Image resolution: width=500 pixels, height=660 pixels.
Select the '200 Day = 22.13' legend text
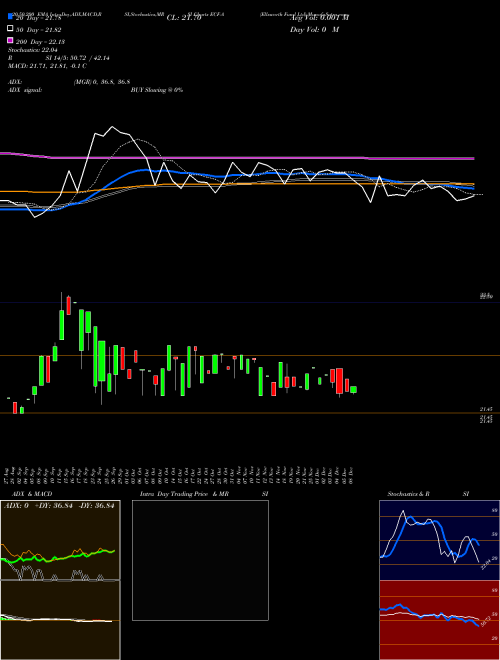tap(40, 42)
